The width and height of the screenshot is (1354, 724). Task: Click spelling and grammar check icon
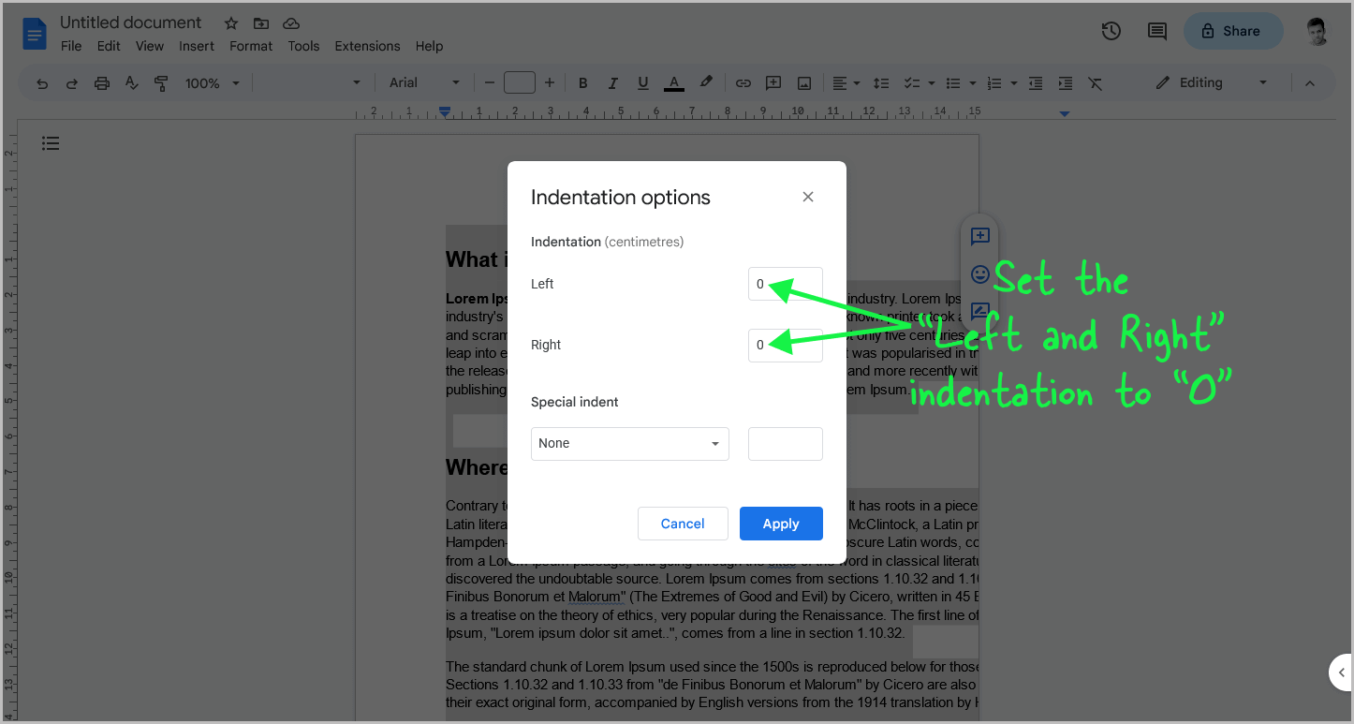[x=131, y=83]
